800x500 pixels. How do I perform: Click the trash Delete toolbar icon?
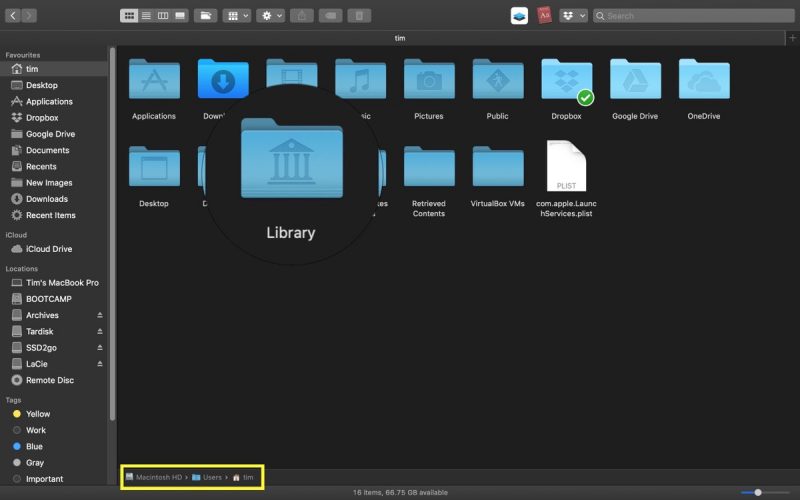coord(360,16)
